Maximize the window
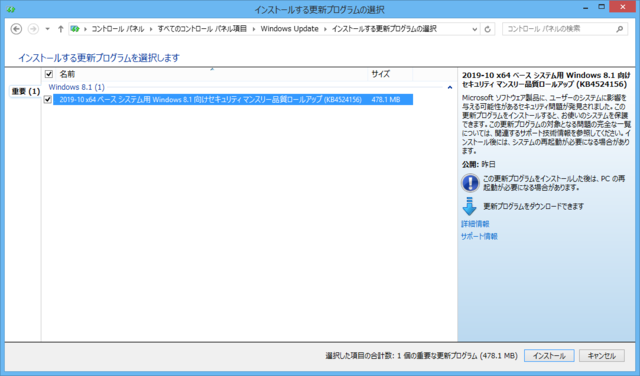Screen dimensions: 640x376 (601, 7)
